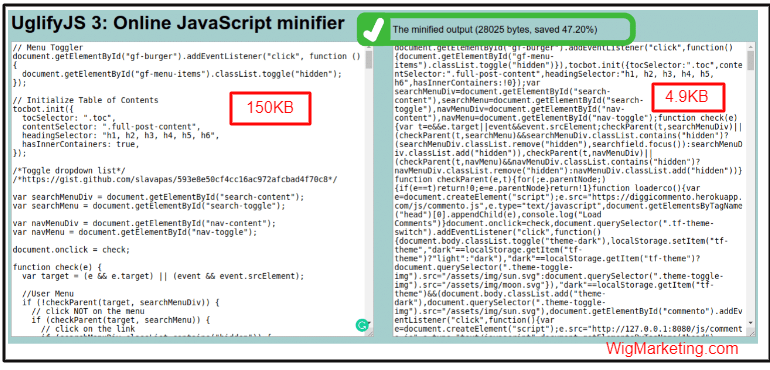Click the 'var navMenu =' declaration line

(135, 232)
